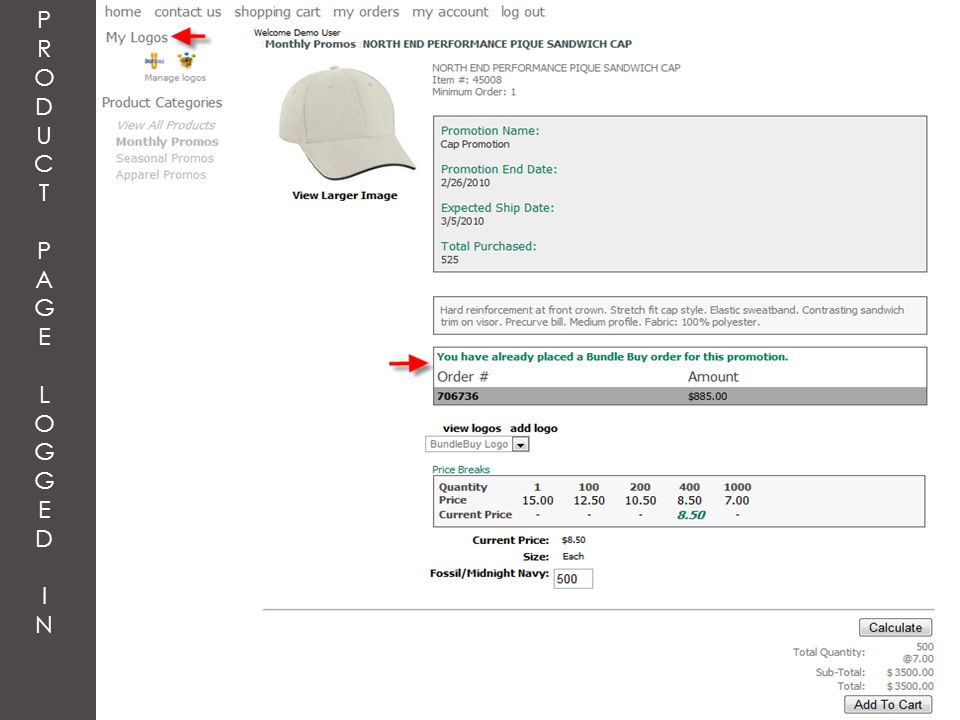Select Seasonal Promos category
Viewport: 960px width, 720px height.
pos(165,158)
